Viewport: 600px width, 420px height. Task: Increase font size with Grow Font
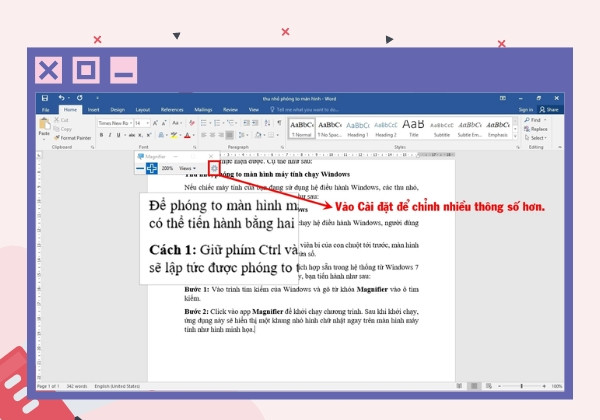(155, 123)
